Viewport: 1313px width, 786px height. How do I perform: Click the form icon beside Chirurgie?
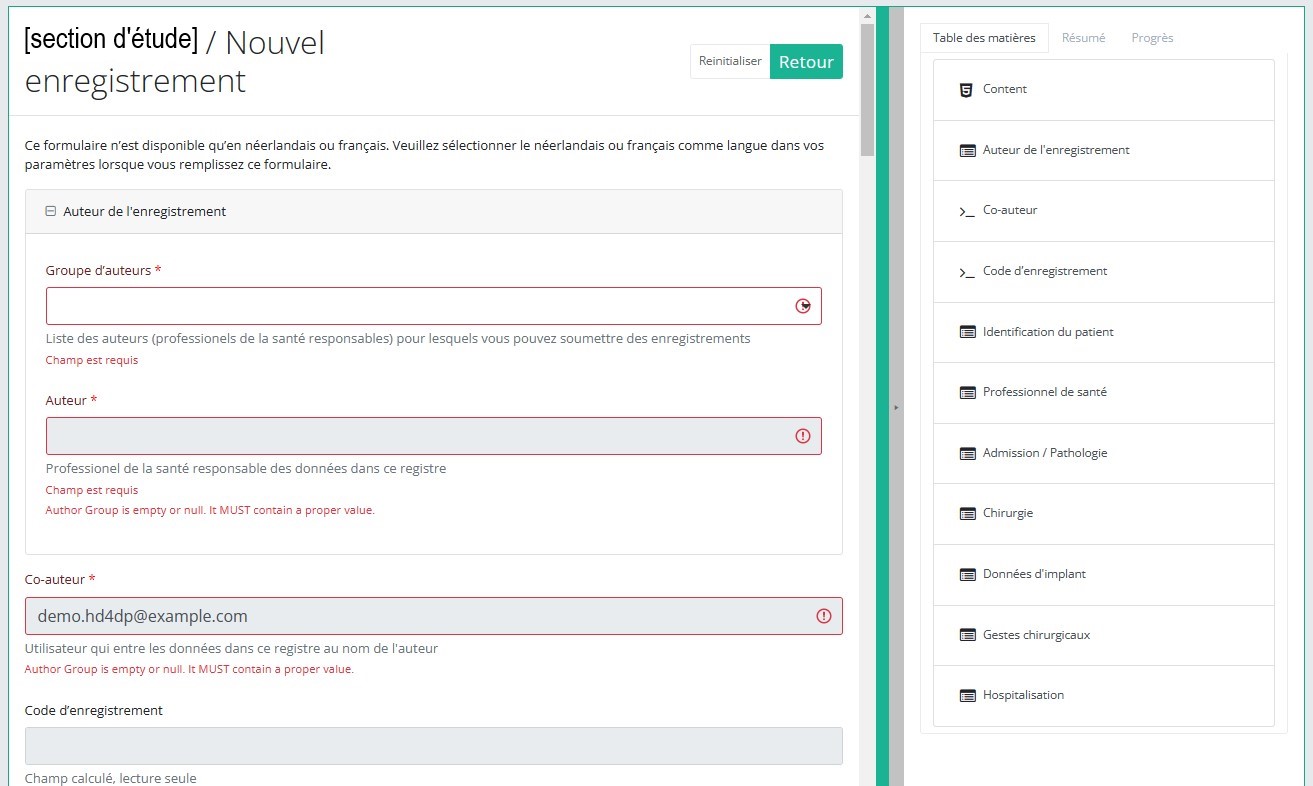pyautogui.click(x=967, y=514)
